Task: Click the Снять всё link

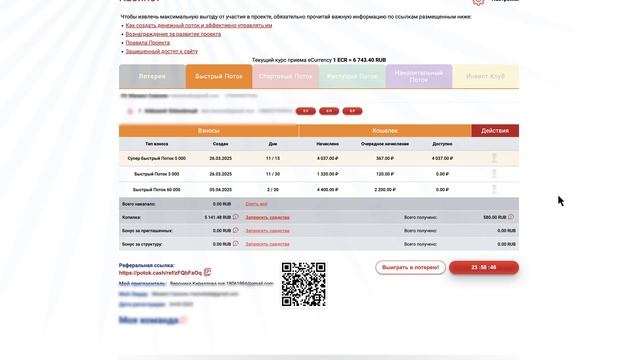Action: coord(256,204)
